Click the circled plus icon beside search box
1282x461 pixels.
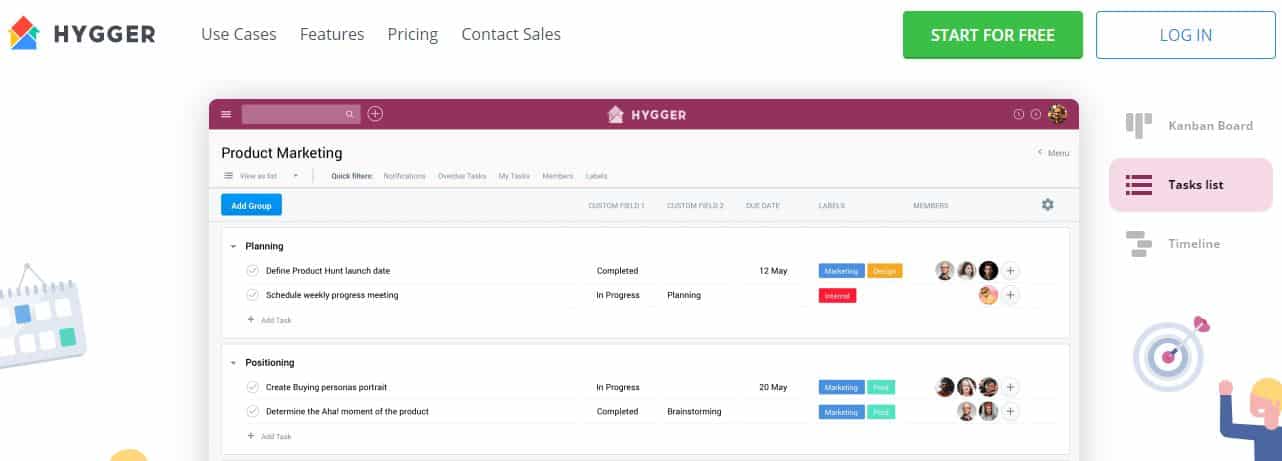(x=375, y=114)
